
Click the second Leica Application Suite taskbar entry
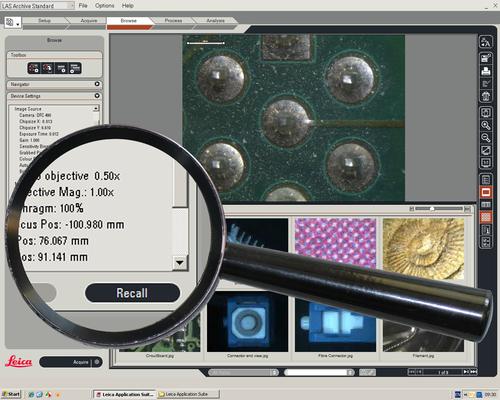click(x=188, y=394)
